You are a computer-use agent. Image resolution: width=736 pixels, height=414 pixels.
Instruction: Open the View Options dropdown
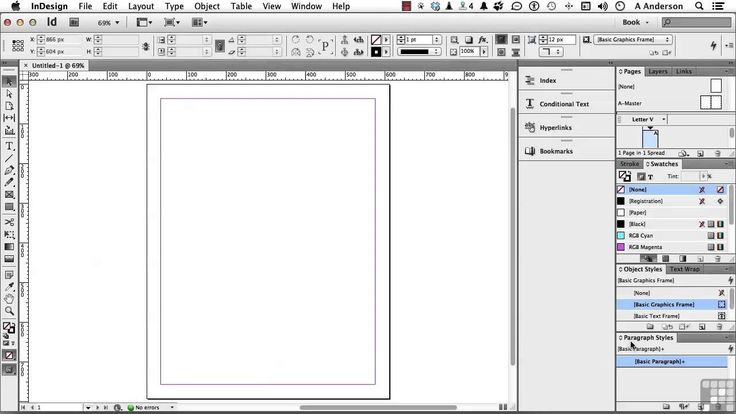pos(144,22)
